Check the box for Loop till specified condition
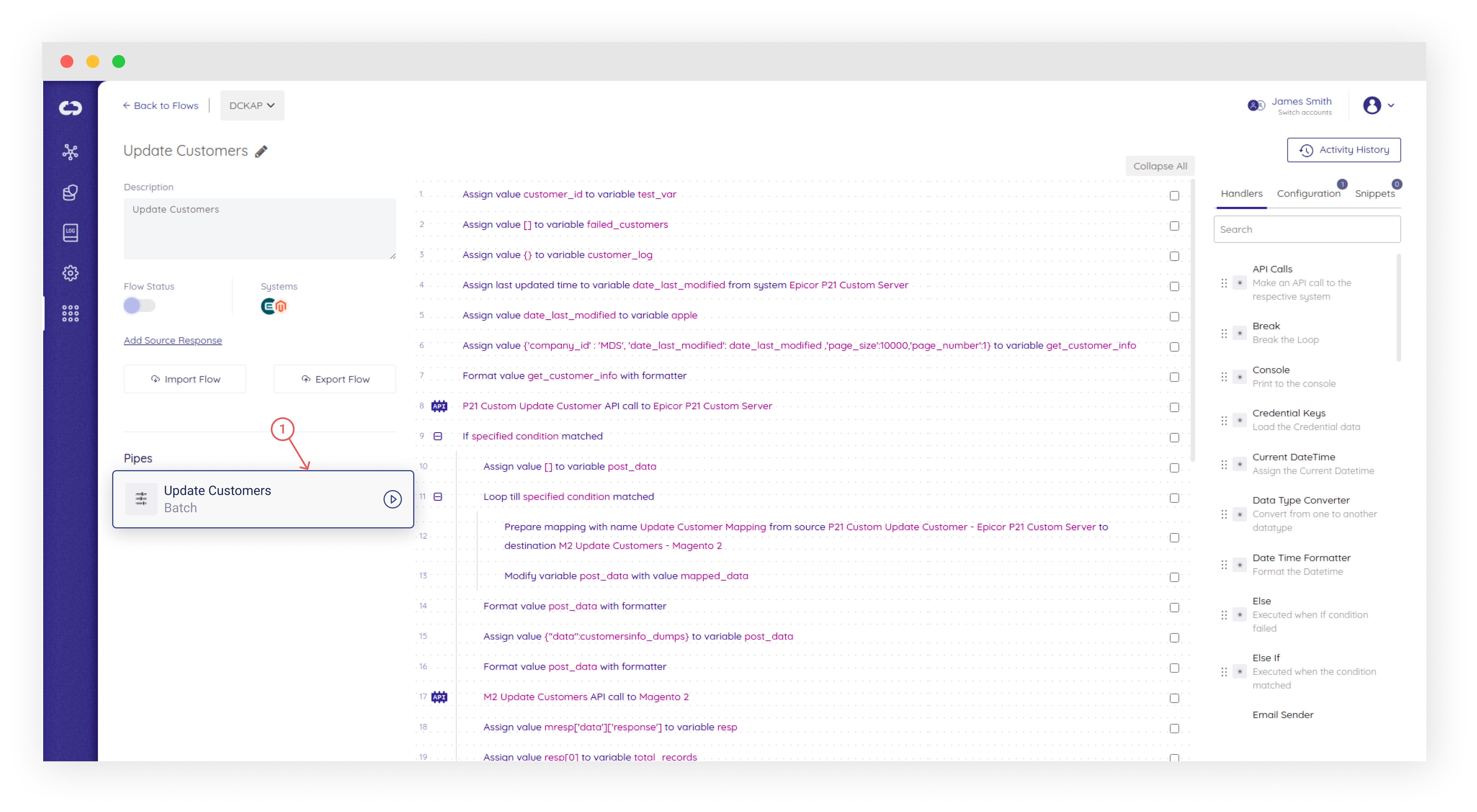The width and height of the screenshot is (1477, 812). click(1174, 498)
